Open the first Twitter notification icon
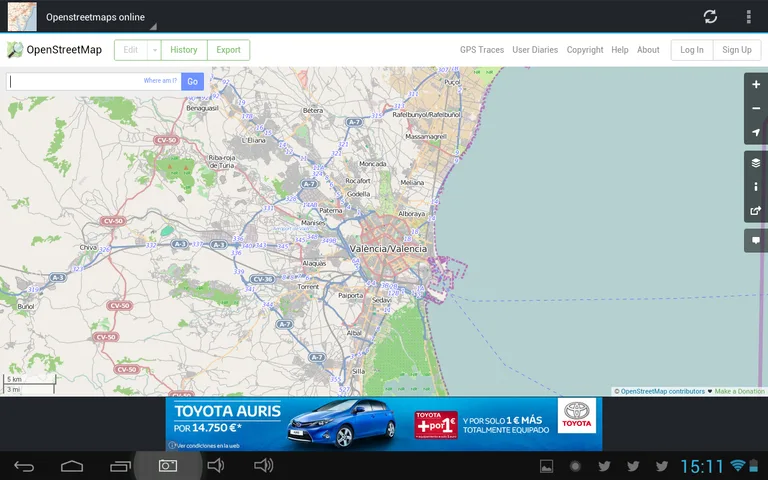Image resolution: width=768 pixels, height=480 pixels. tap(604, 466)
